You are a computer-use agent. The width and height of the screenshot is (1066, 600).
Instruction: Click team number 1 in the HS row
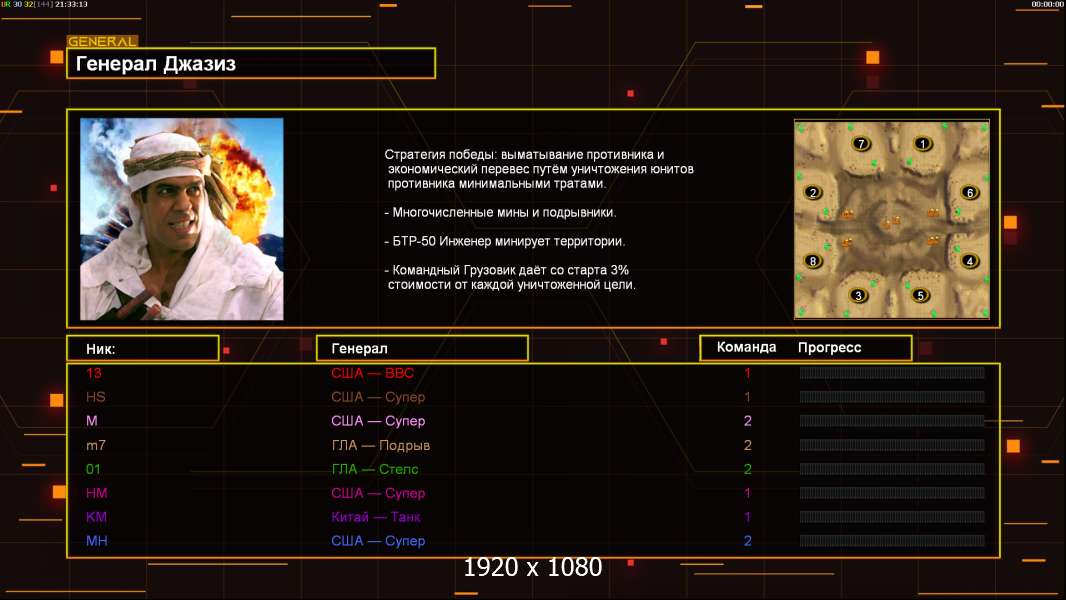click(747, 397)
